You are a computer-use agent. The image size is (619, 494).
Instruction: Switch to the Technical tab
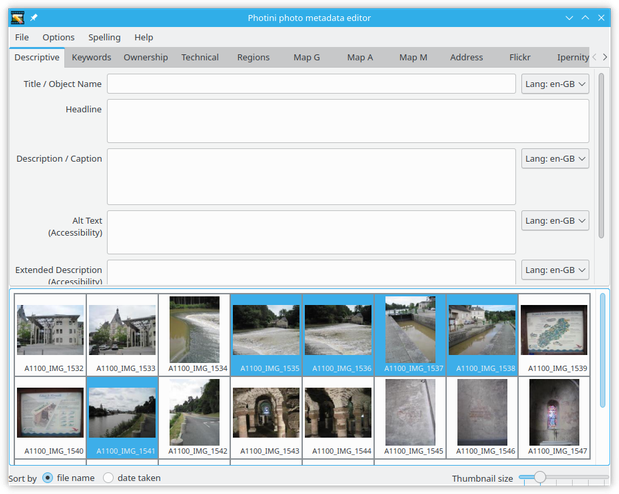click(x=200, y=58)
